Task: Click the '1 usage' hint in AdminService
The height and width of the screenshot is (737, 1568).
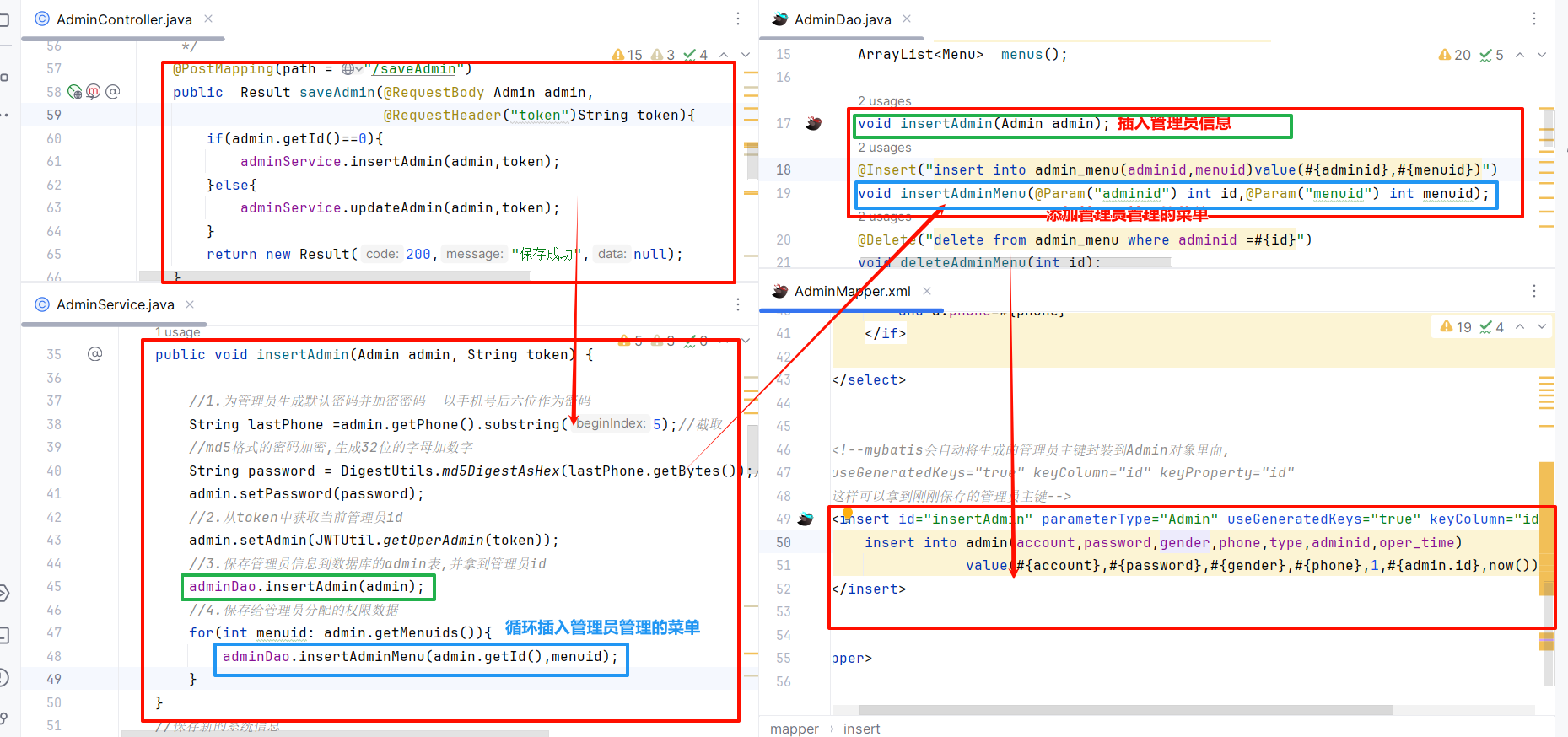Action: (x=177, y=332)
